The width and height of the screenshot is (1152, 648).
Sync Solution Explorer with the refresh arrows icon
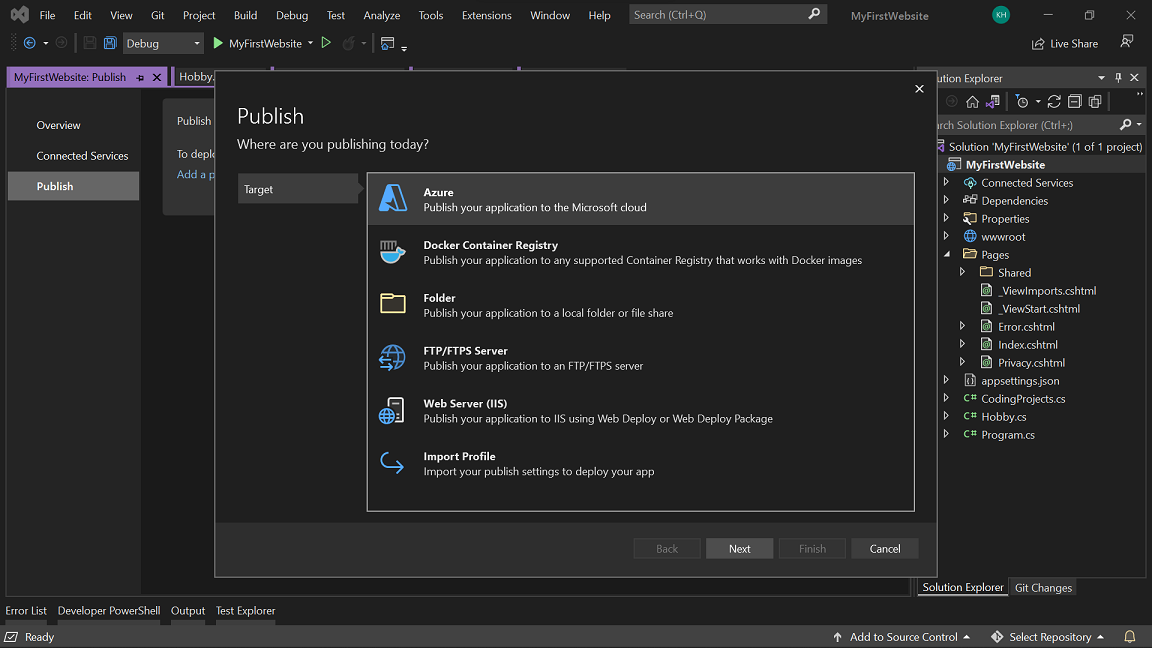point(1054,101)
